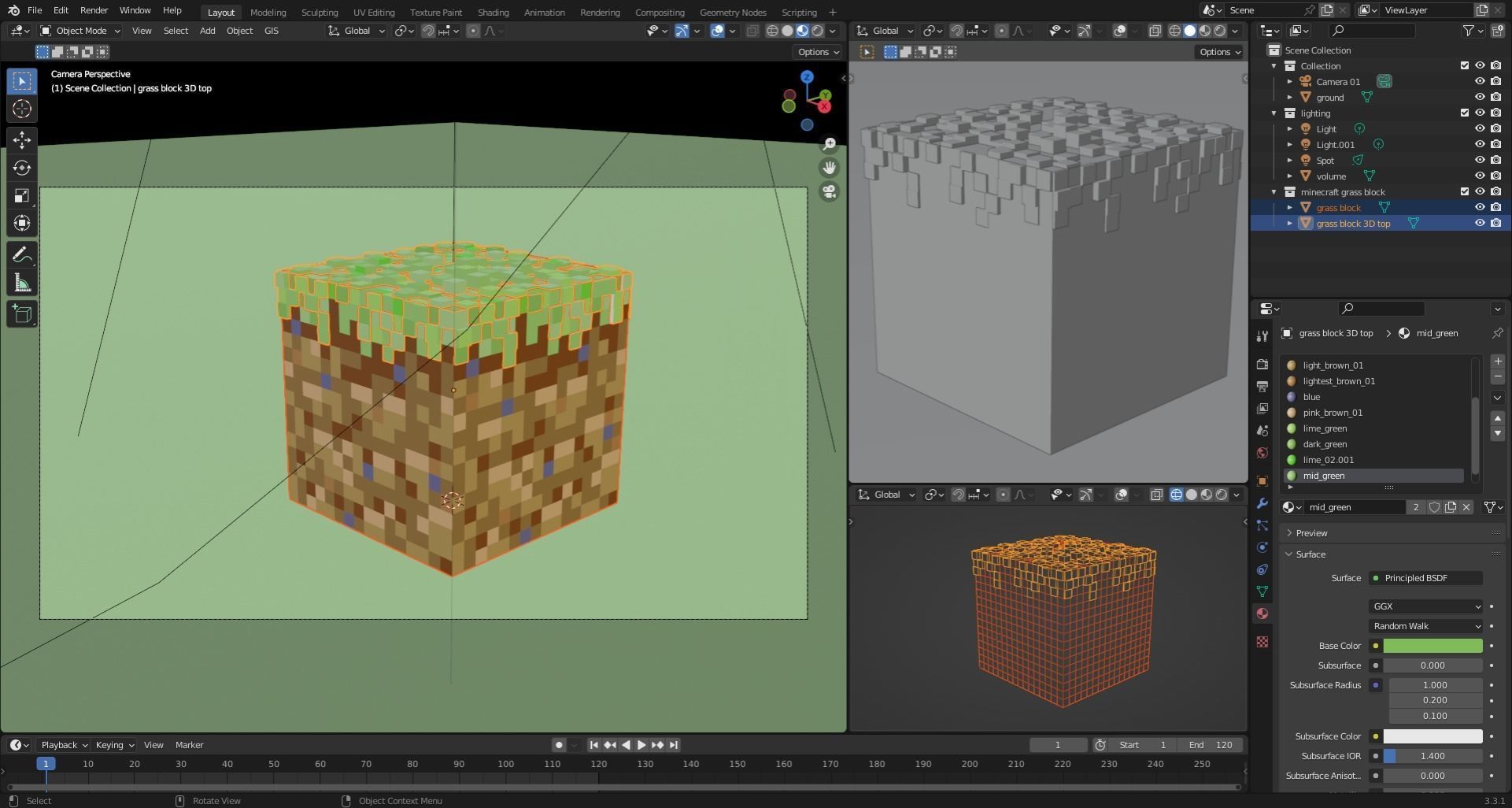Viewport: 1512px width, 808px height.
Task: Switch to UV Editing workspace tab
Action: click(374, 12)
